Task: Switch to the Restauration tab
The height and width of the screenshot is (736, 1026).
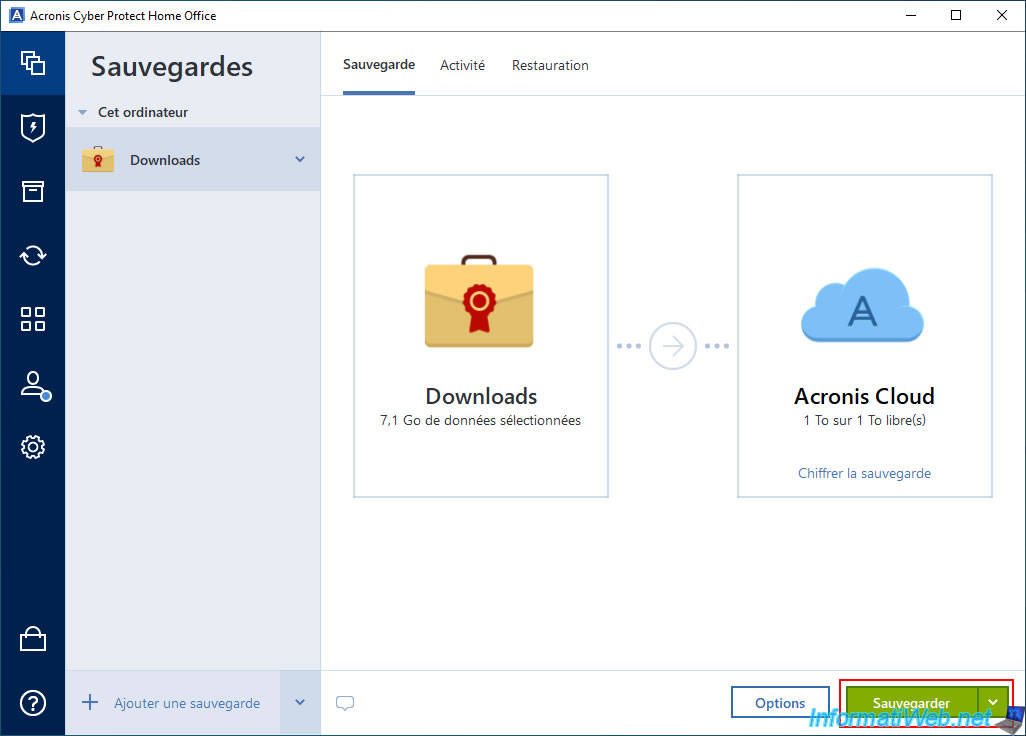Action: click(x=550, y=65)
